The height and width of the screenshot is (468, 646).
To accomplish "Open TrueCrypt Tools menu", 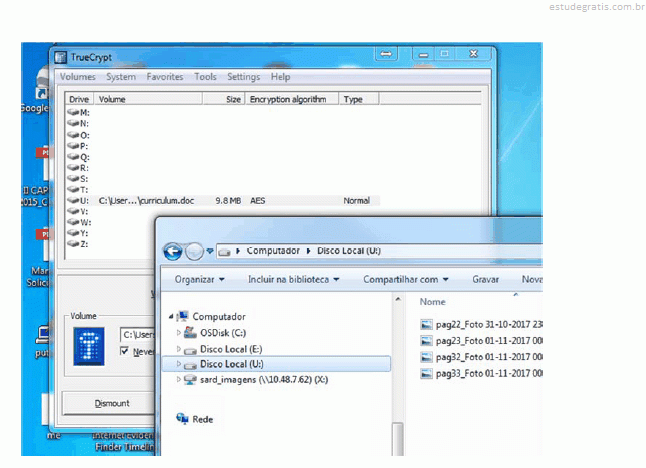I will [205, 77].
